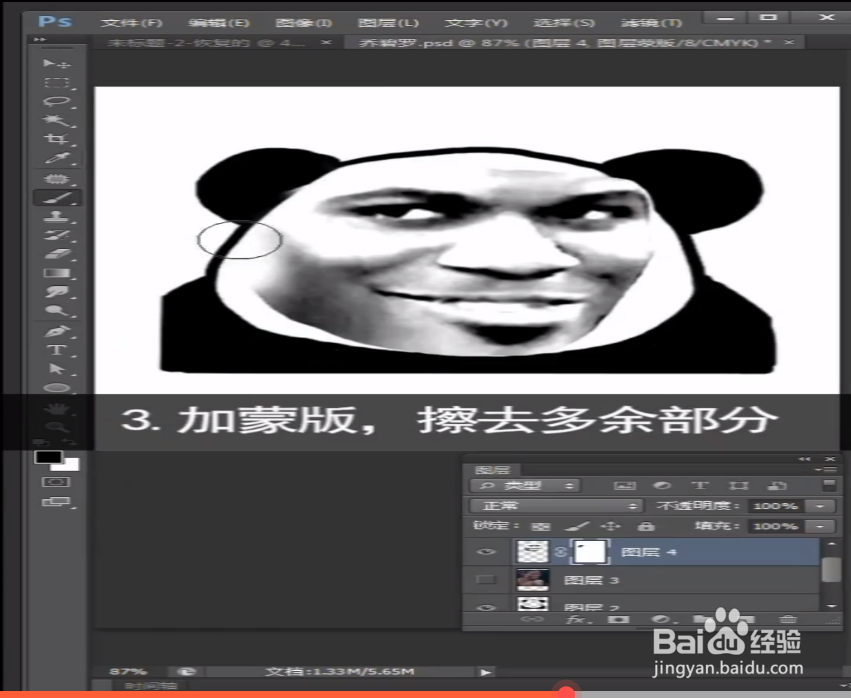Click the foreground color swatch
The image size is (851, 698).
click(x=48, y=457)
